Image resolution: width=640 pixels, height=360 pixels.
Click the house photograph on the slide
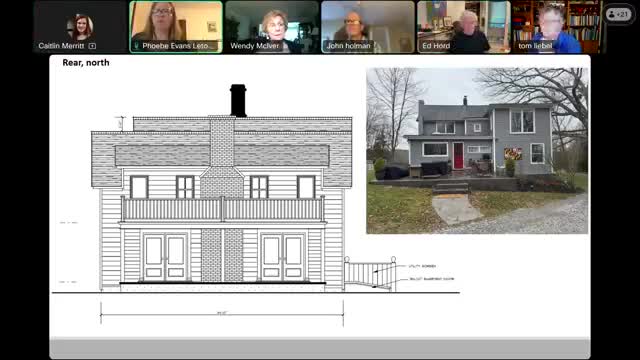click(x=477, y=151)
